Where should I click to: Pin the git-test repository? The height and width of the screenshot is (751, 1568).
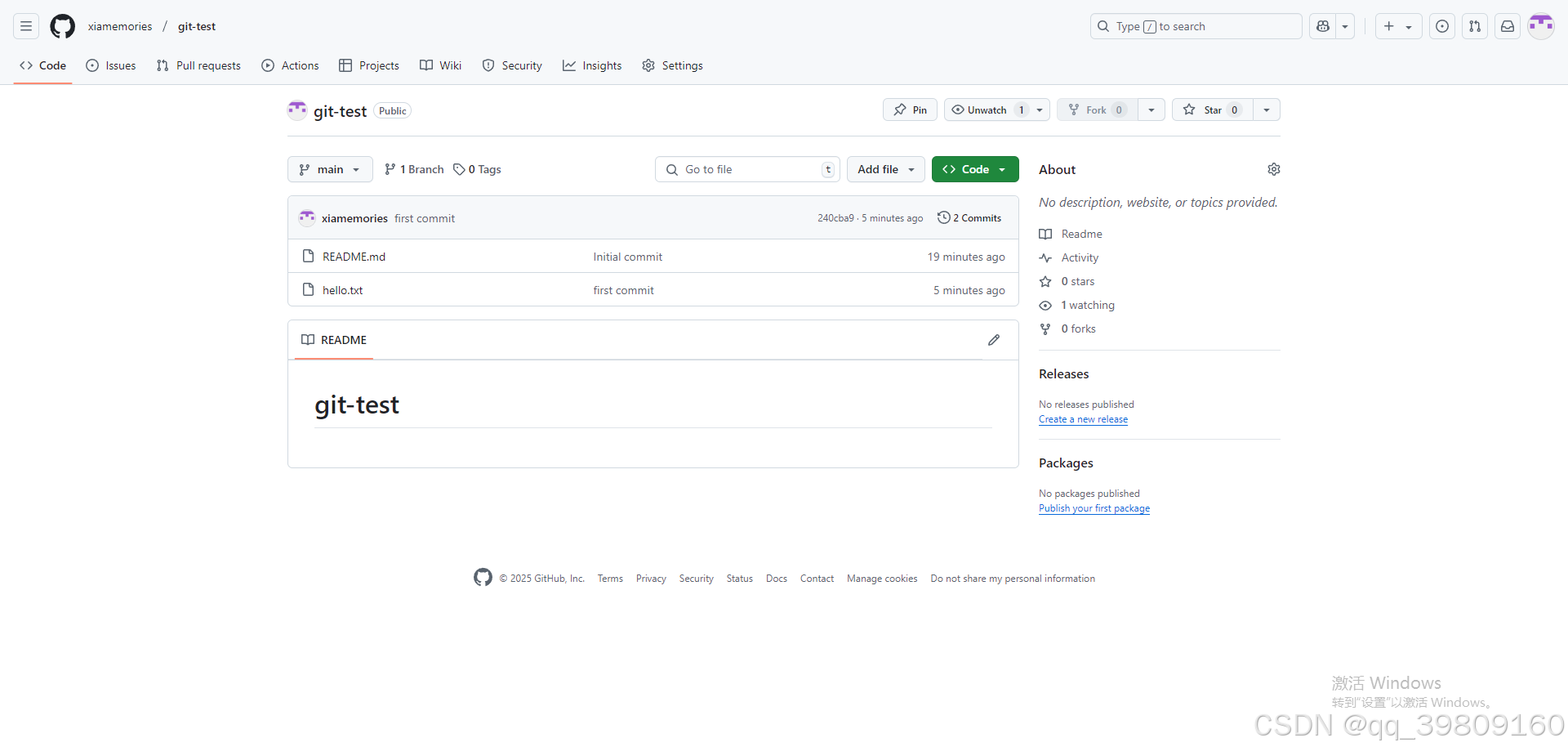tap(910, 110)
